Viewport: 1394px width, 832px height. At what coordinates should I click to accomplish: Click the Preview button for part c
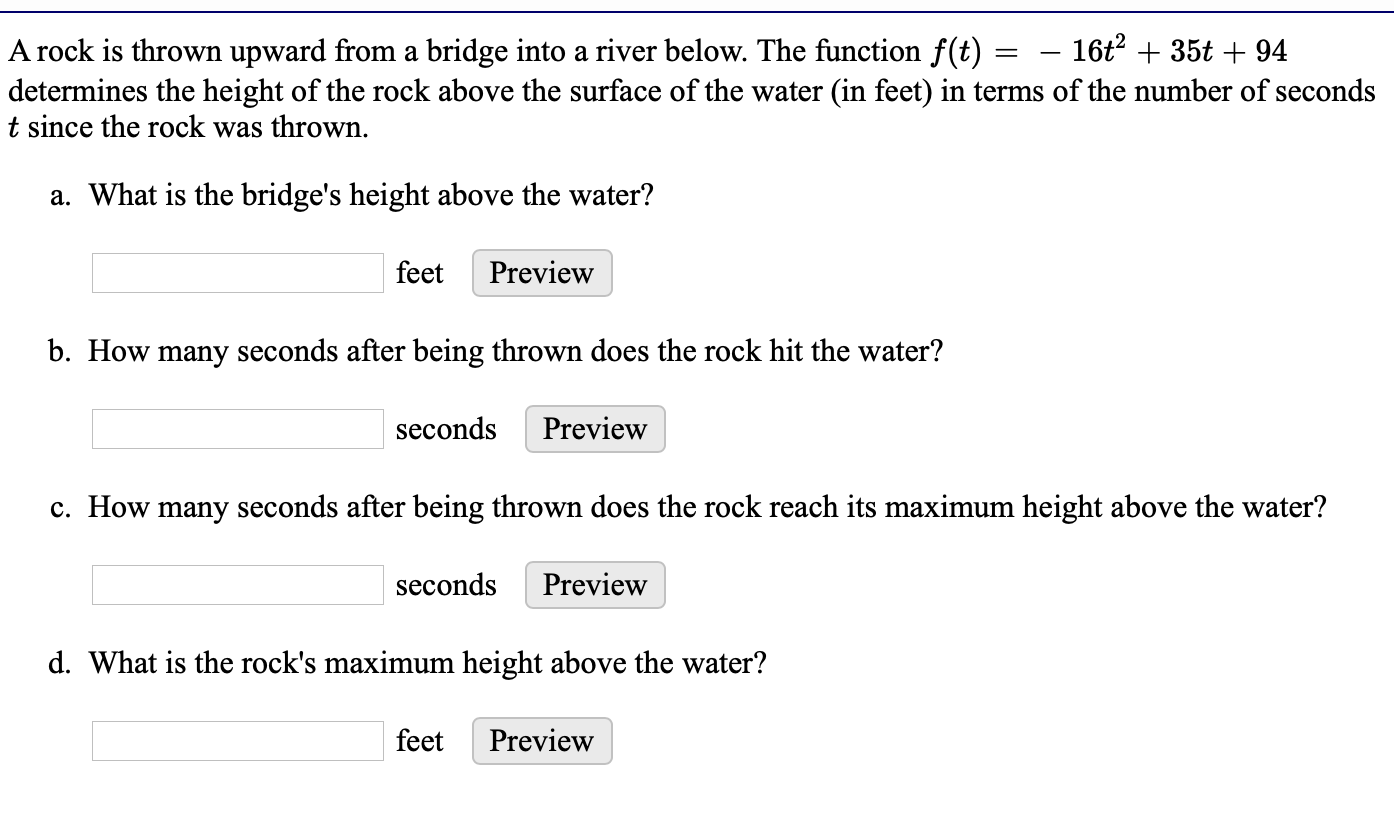[x=594, y=584]
